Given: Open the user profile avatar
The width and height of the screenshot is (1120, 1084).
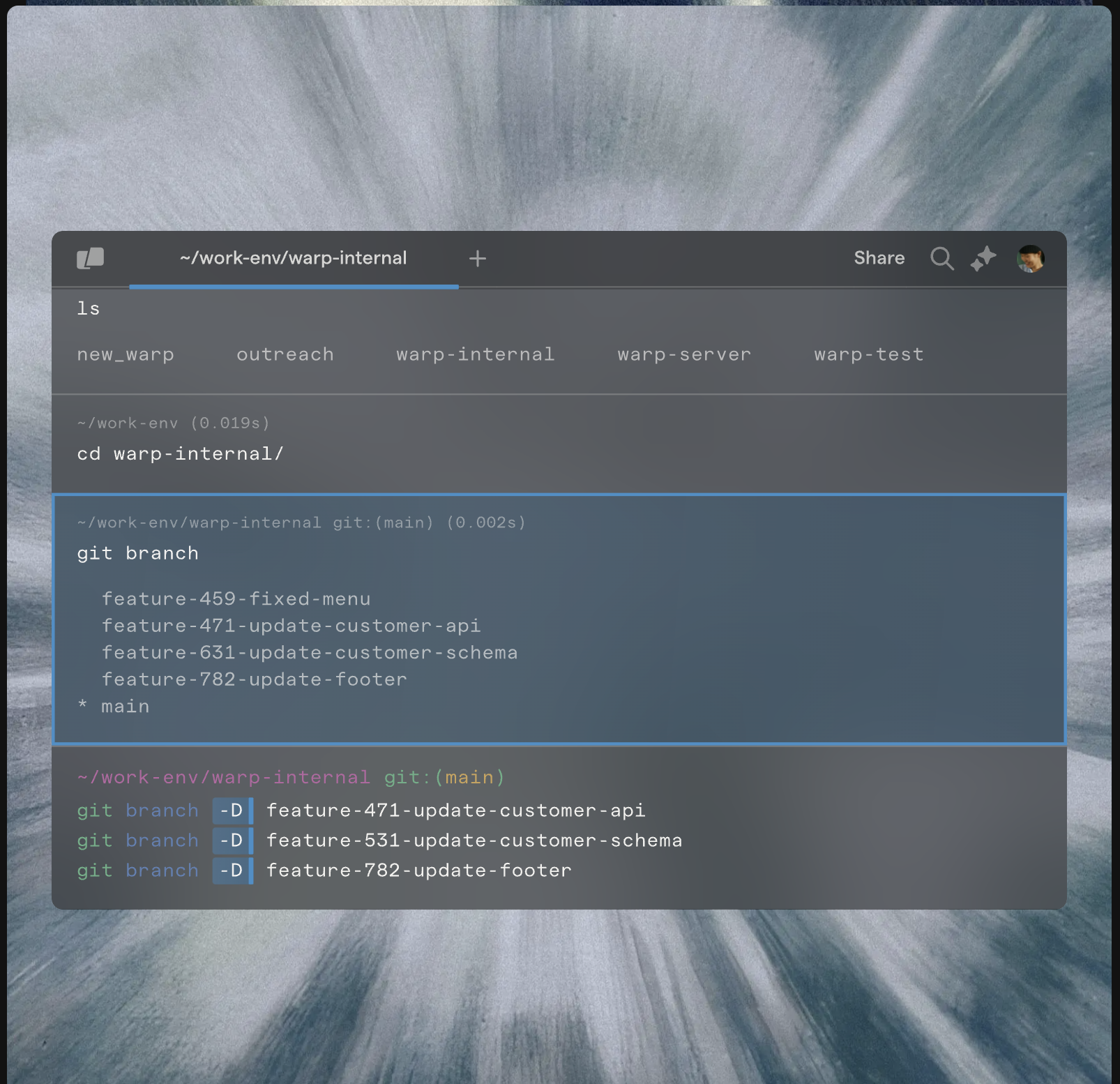Looking at the screenshot, I should click(x=1030, y=259).
